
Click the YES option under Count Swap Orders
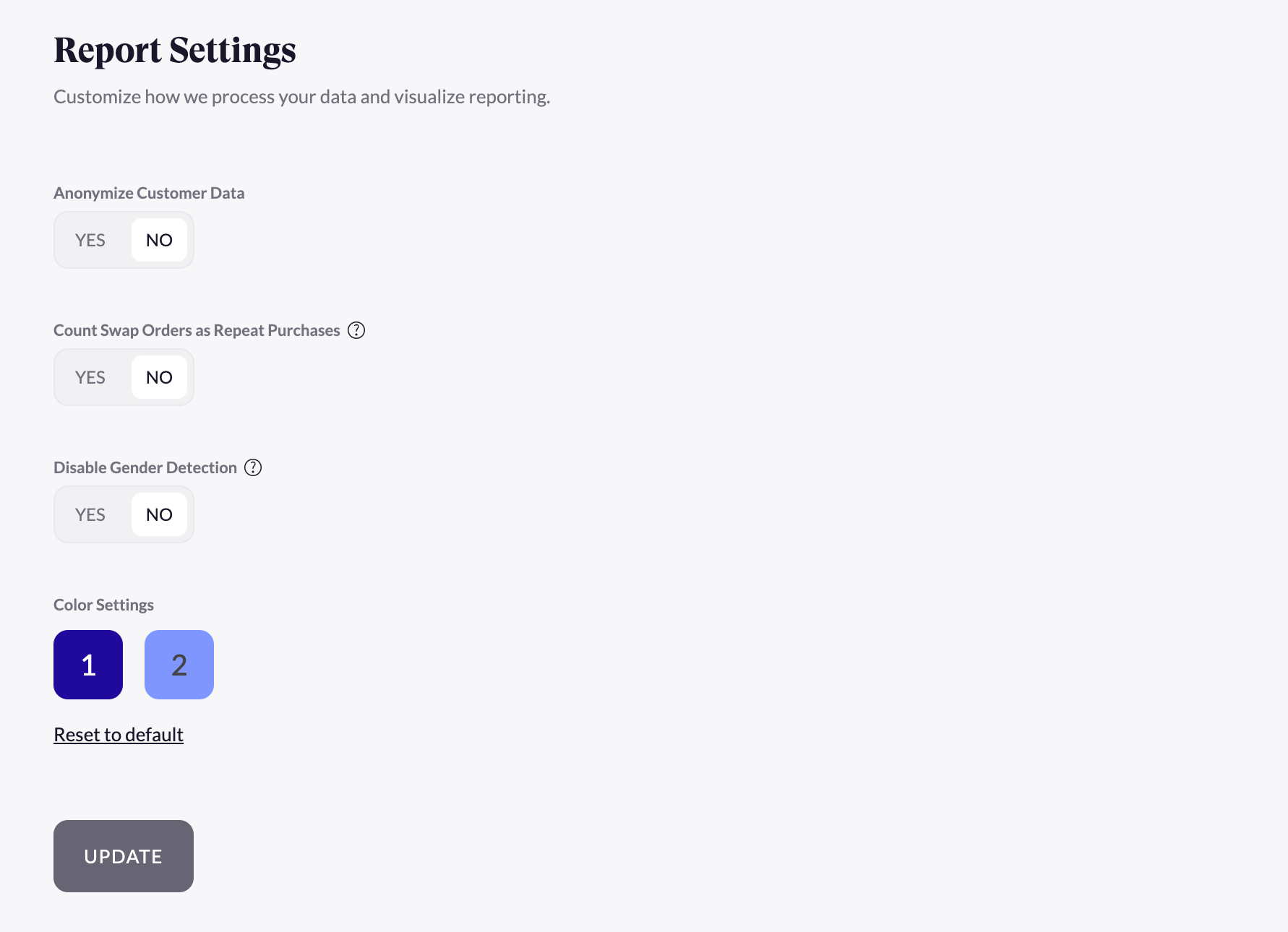(90, 376)
